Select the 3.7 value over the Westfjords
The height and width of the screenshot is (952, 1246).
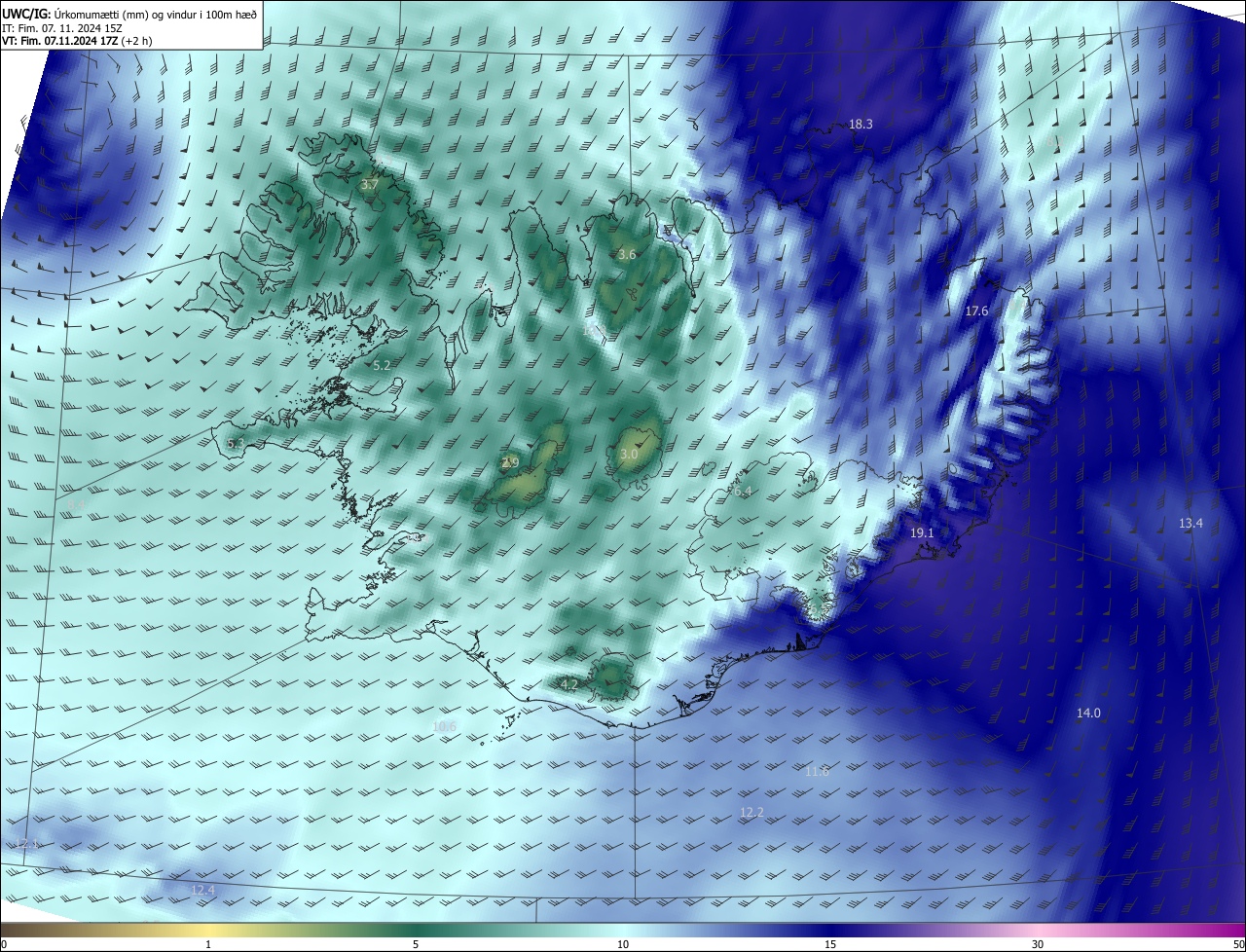coord(369,184)
